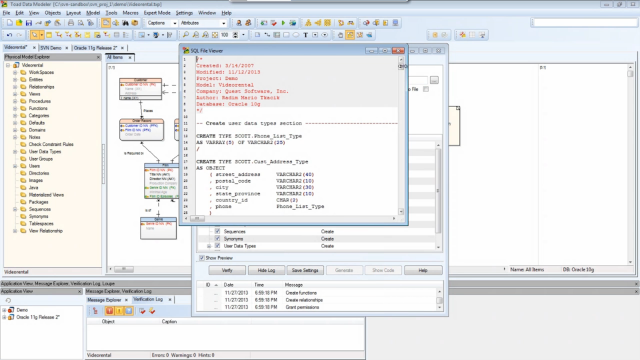640x360 pixels.
Task: Click the 'Grant permissions' log message
Action: point(302,307)
